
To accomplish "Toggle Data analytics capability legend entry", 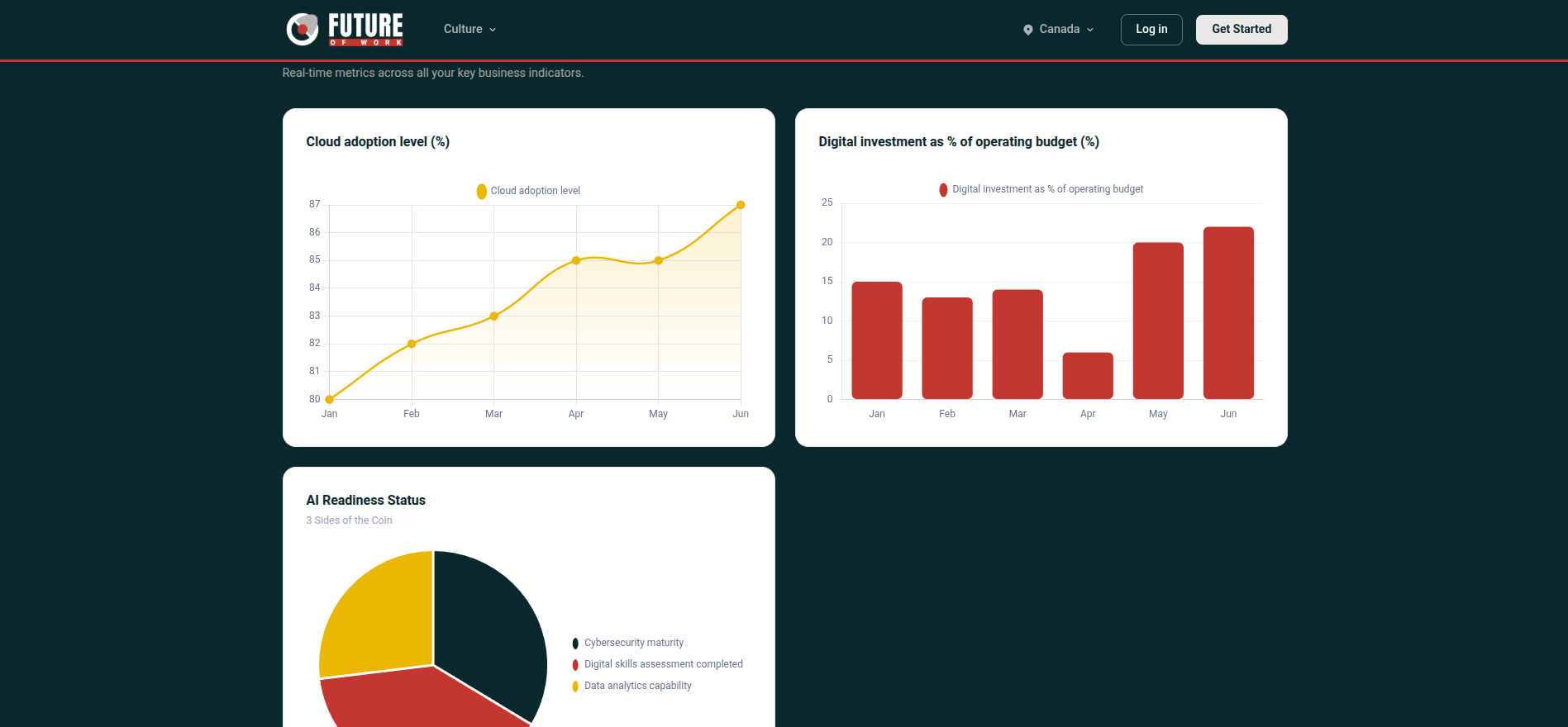I will click(631, 686).
